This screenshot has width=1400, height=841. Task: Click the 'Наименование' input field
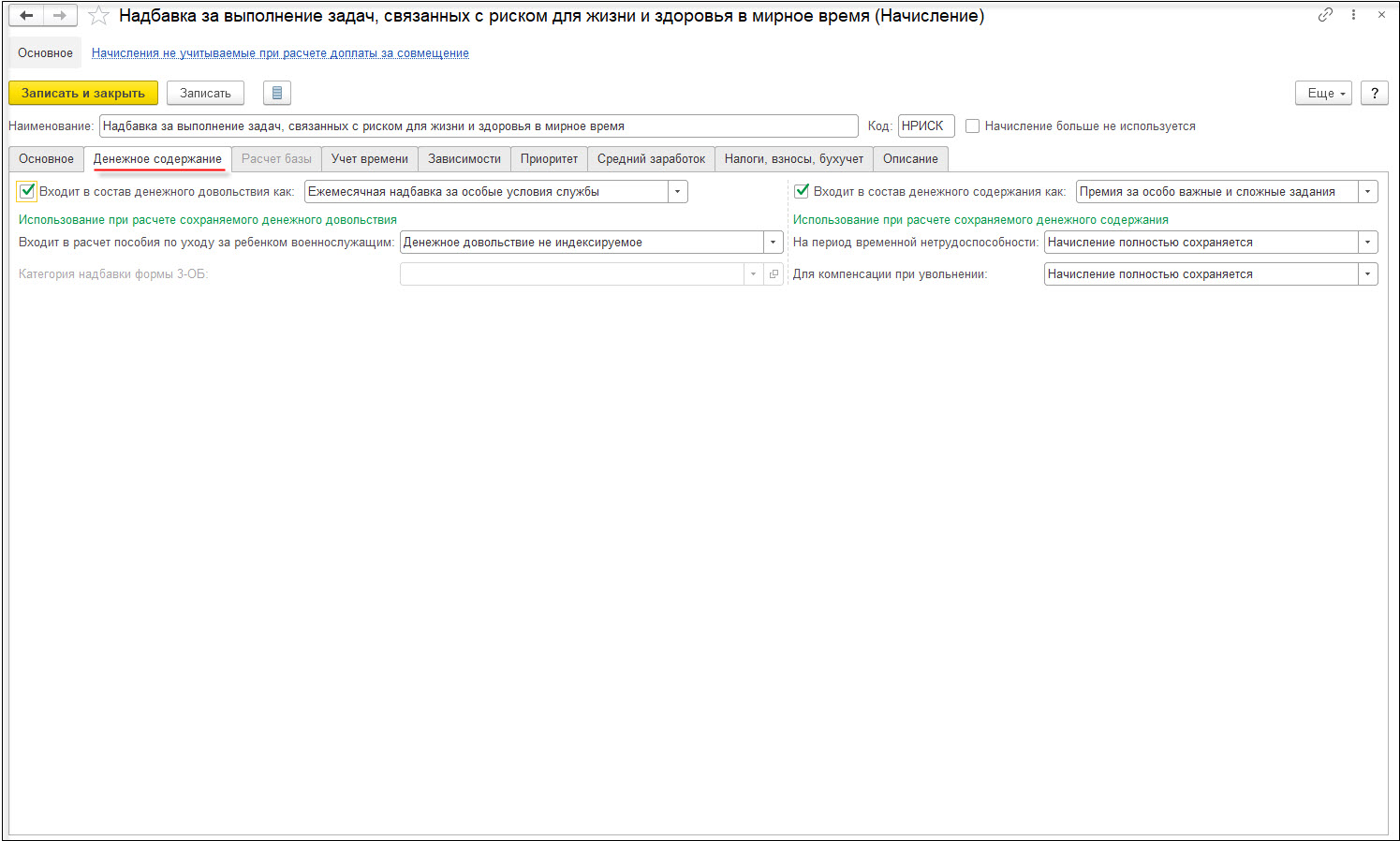pyautogui.click(x=479, y=126)
